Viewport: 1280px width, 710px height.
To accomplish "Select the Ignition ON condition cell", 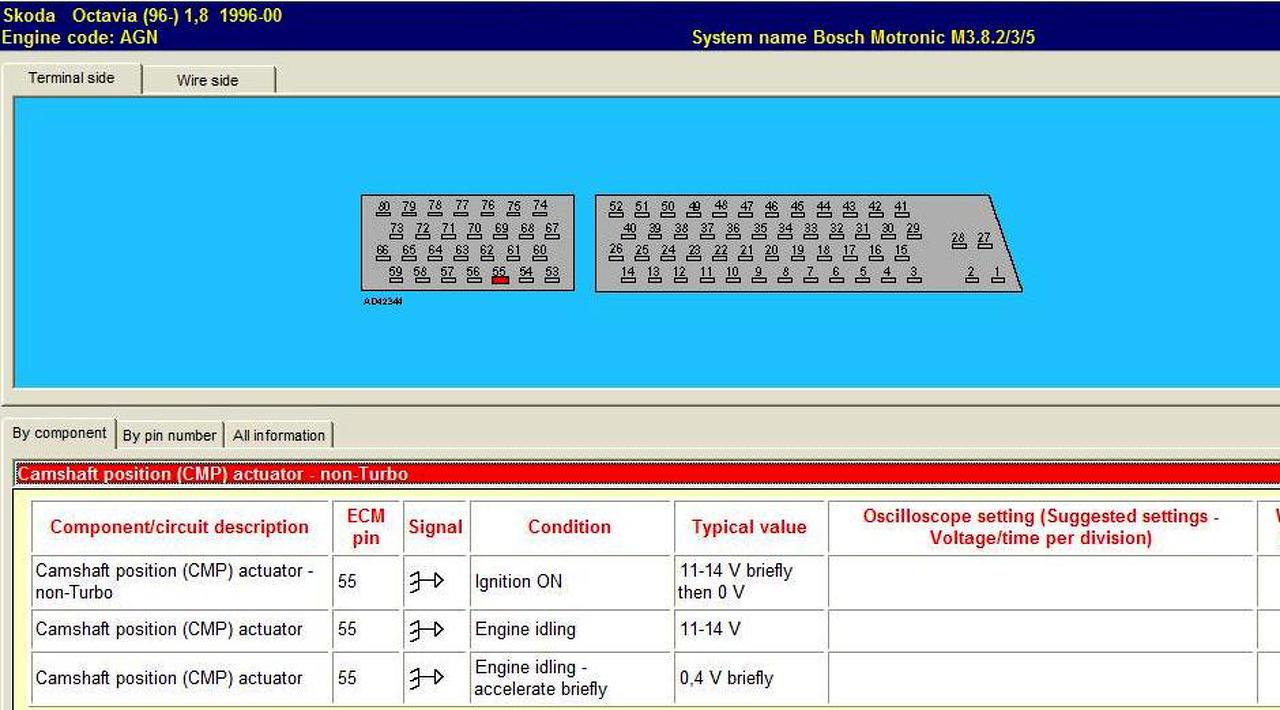I will coord(571,582).
